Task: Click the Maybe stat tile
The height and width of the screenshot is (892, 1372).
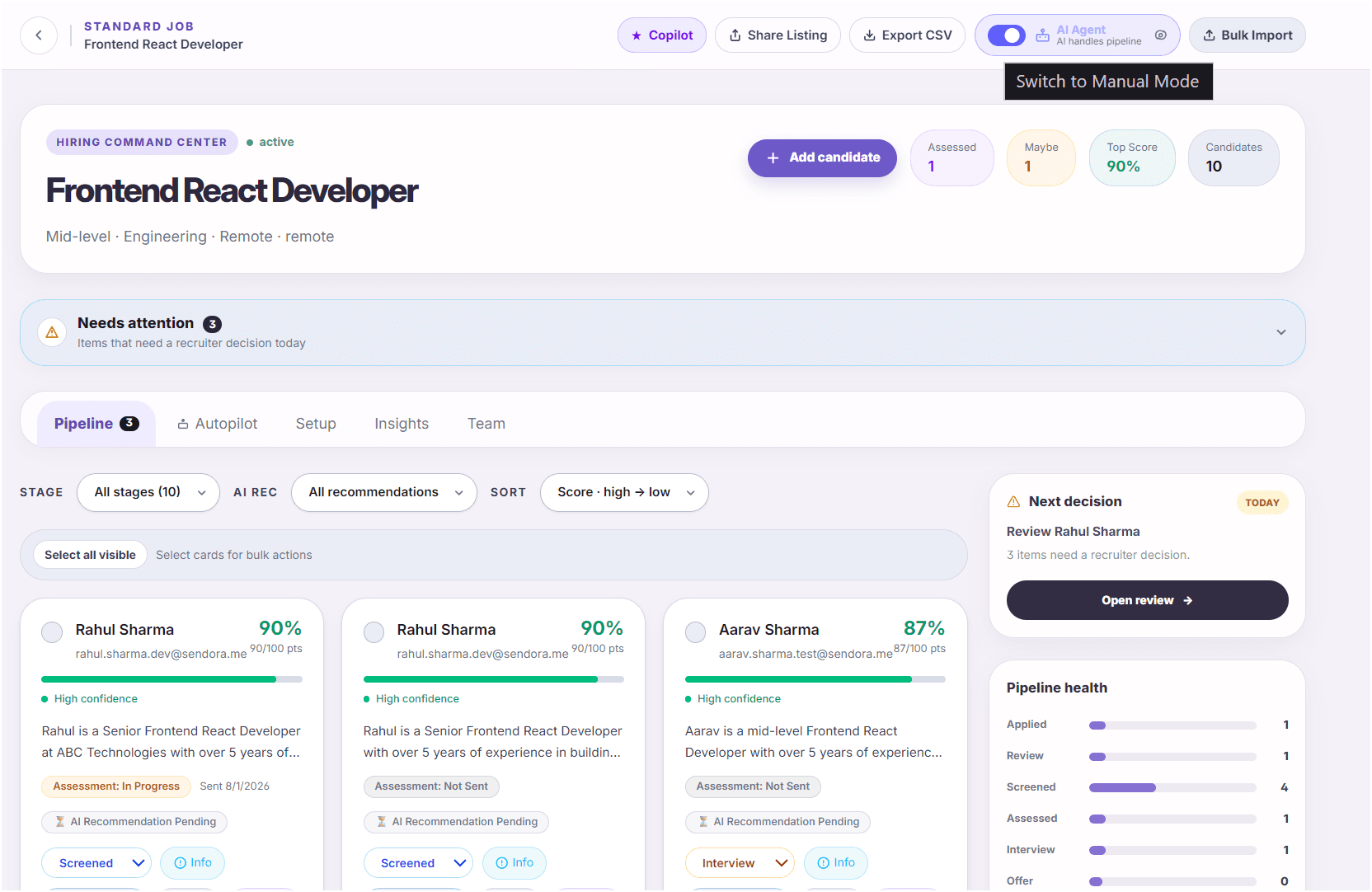Action: pyautogui.click(x=1041, y=157)
